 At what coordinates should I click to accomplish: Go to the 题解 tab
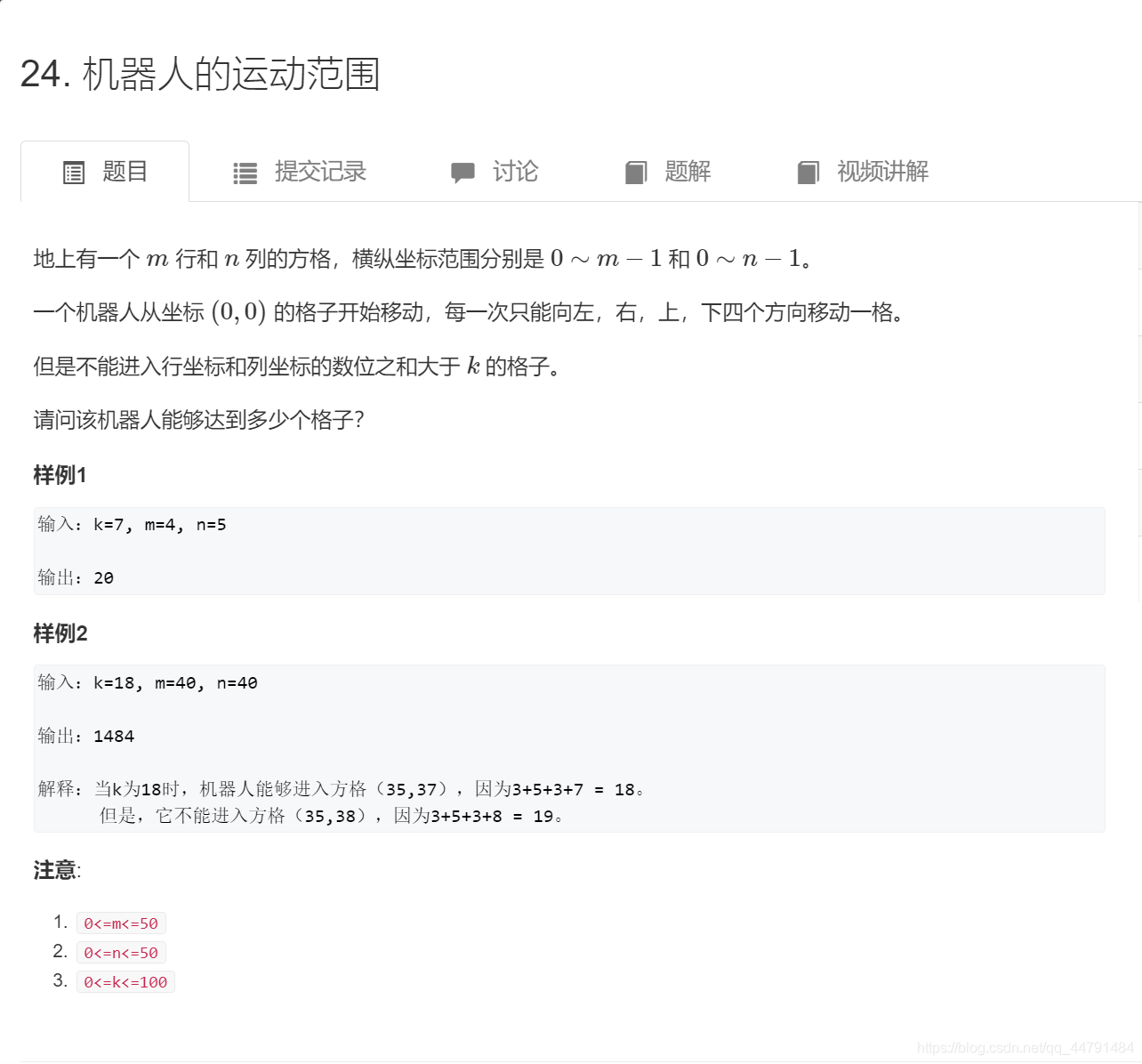668,172
